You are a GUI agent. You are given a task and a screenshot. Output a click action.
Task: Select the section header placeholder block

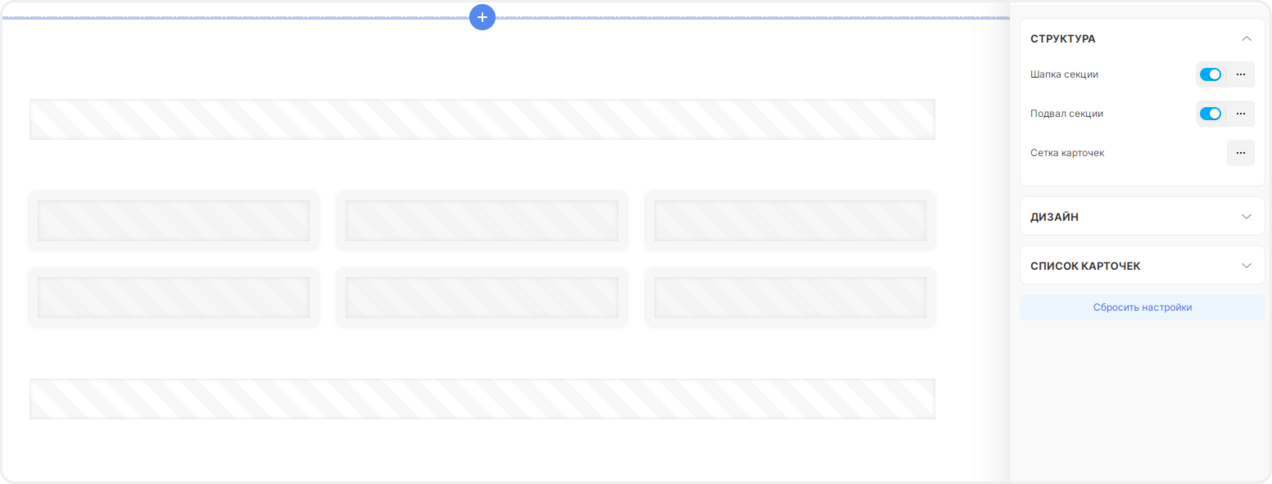[x=482, y=119]
